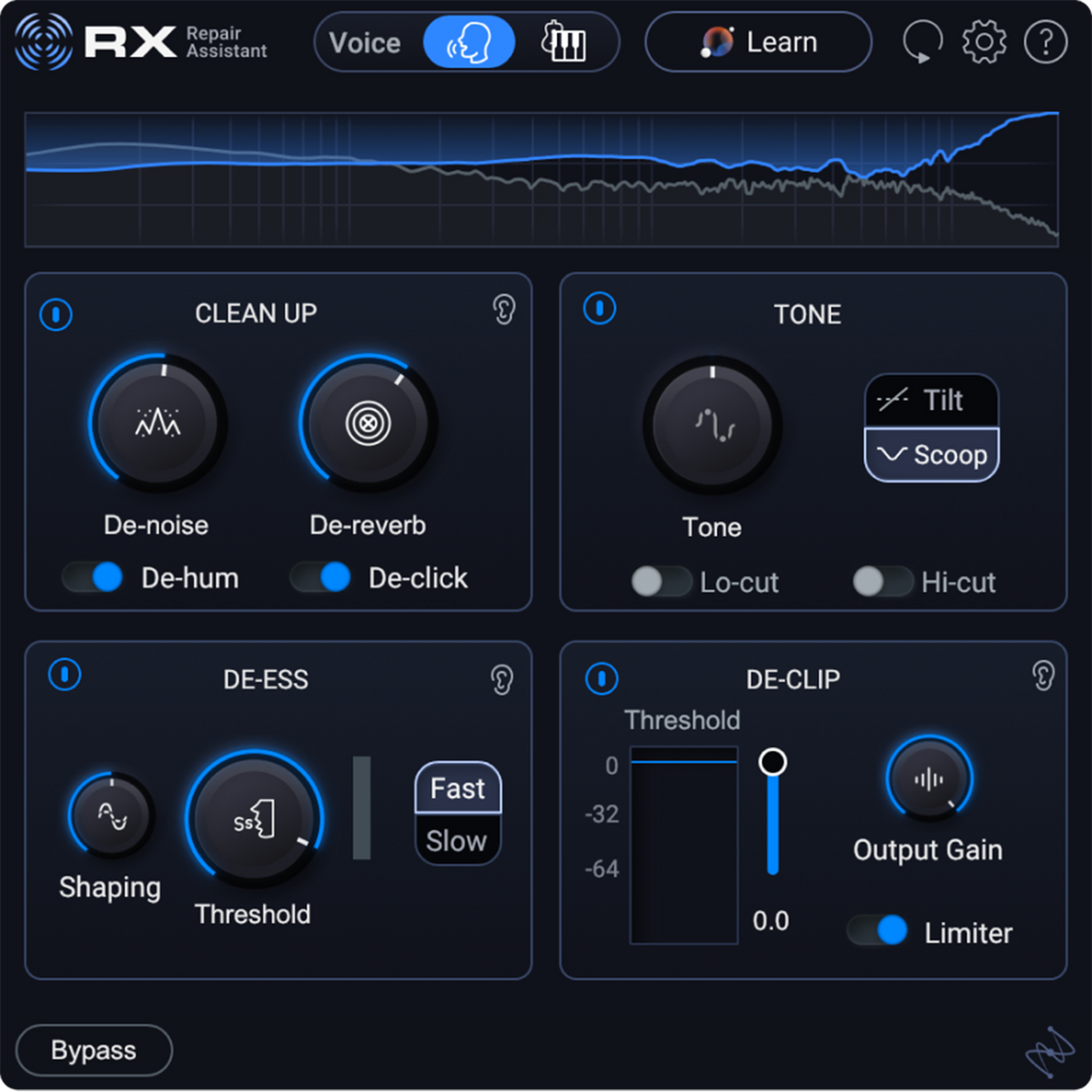Turn off the Limiter switch
Screen dimensions: 1092x1092
(x=878, y=930)
